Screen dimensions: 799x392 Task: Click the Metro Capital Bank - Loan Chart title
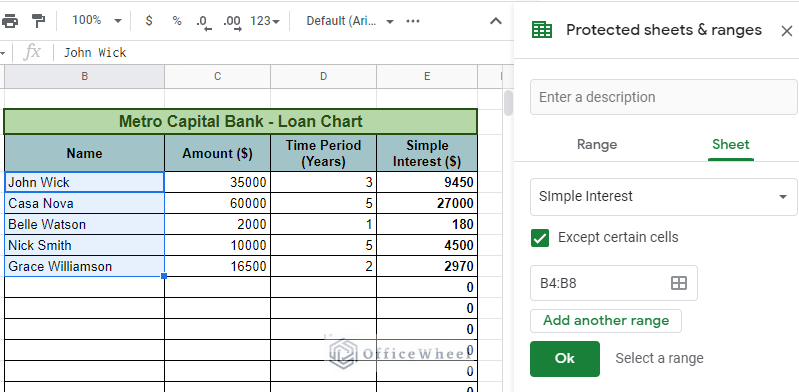(x=241, y=121)
